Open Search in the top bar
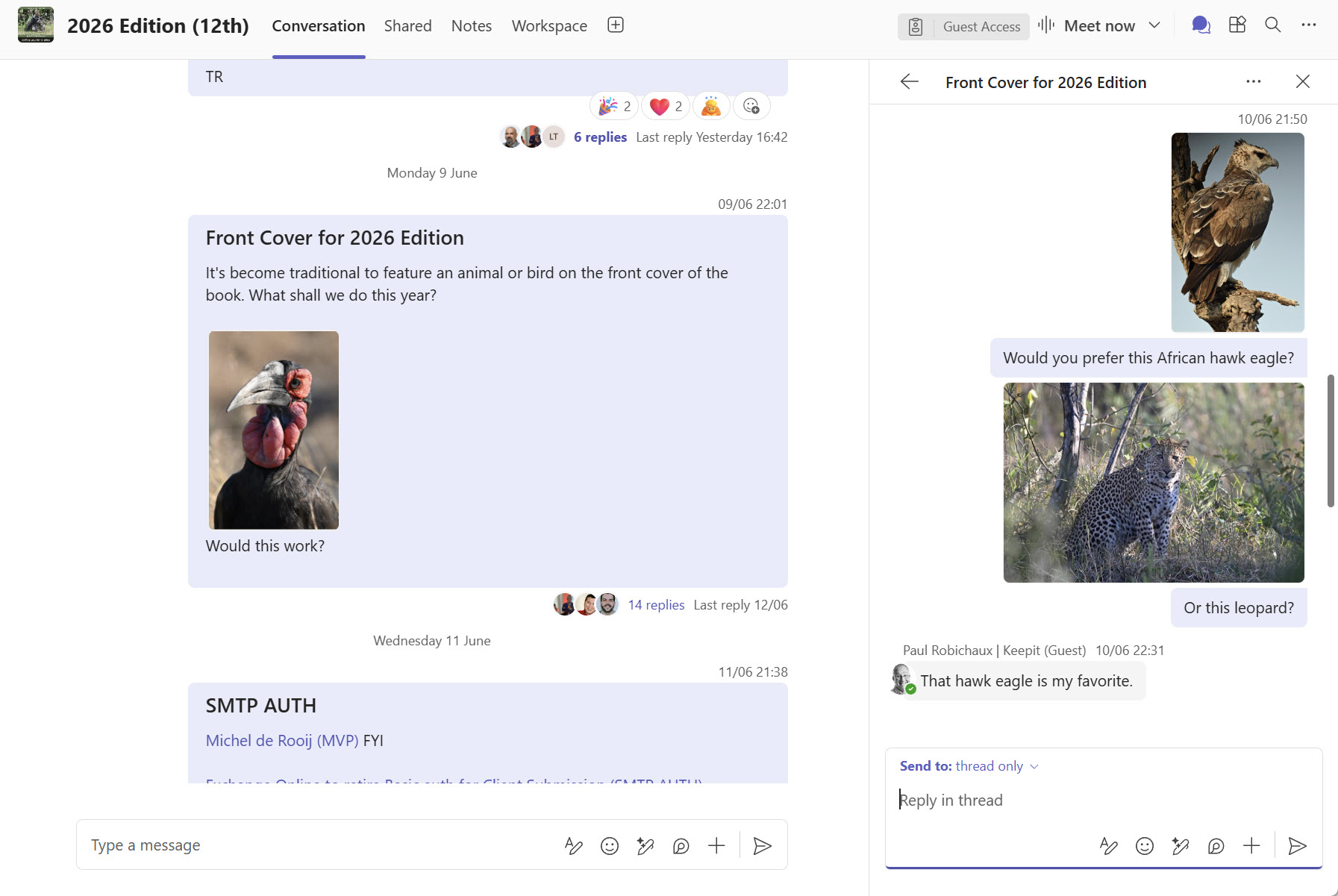The image size is (1338, 896). (1271, 25)
